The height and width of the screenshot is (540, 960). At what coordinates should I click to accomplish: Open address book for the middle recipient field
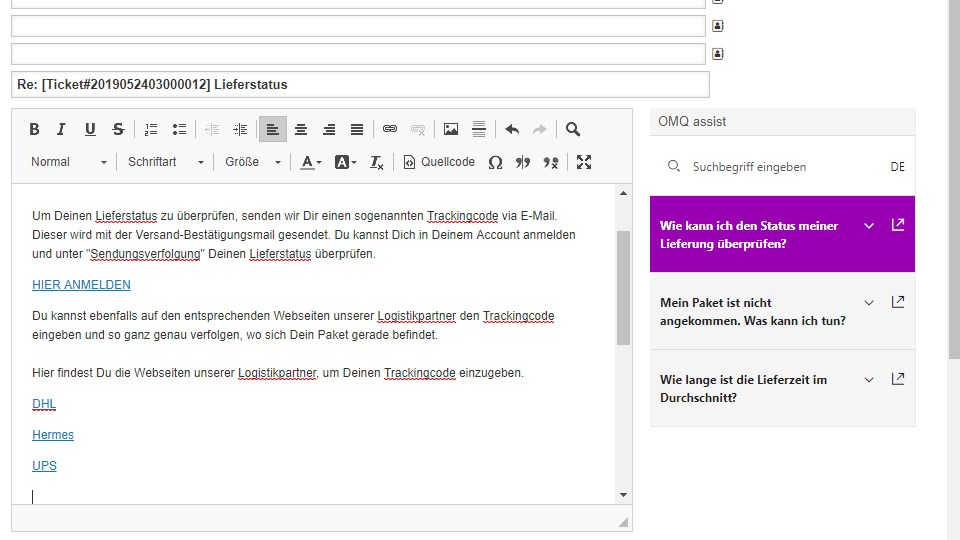(x=718, y=26)
